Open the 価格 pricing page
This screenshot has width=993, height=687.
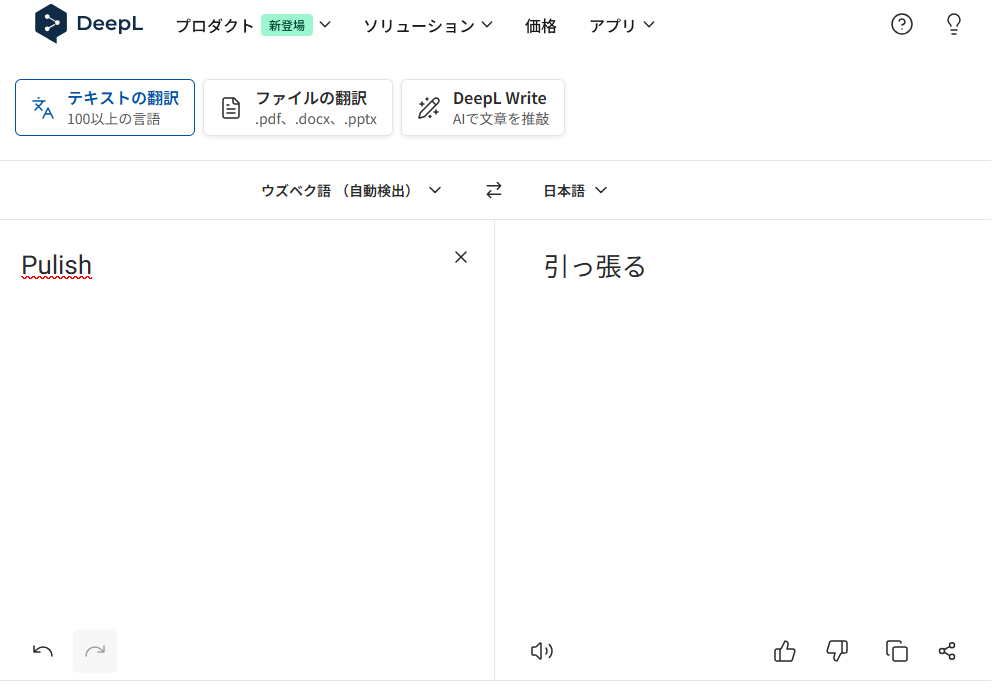coord(540,26)
